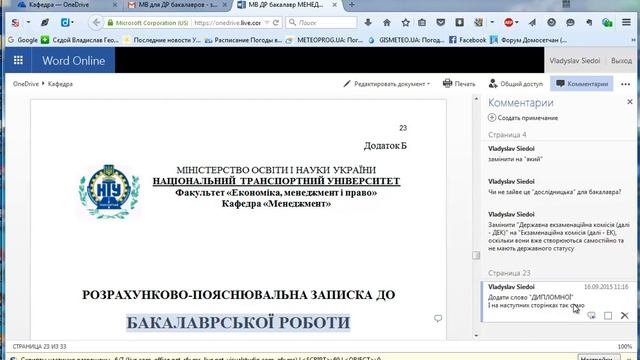Go to the browser home page icon

[387, 22]
